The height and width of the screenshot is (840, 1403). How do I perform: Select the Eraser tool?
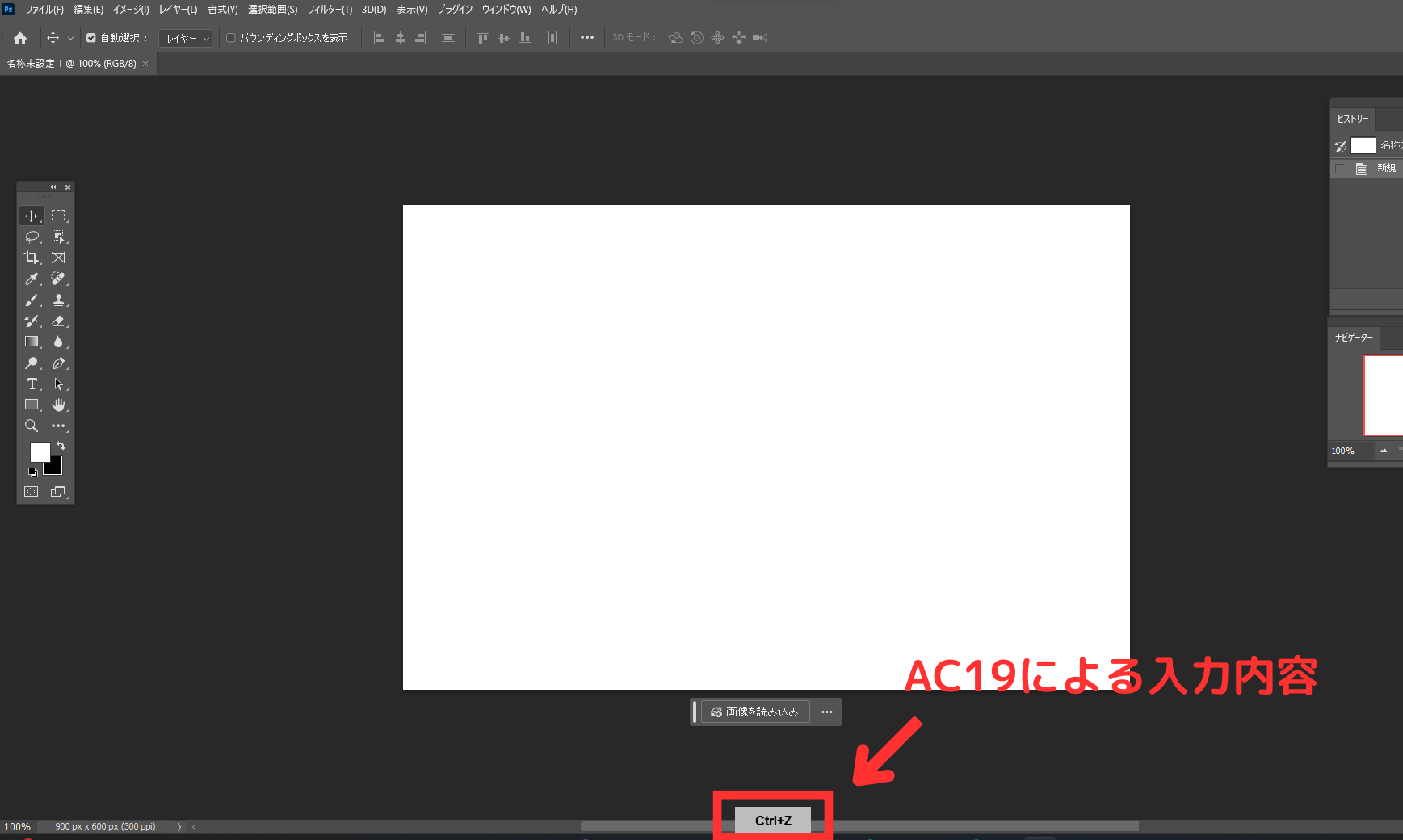tap(59, 321)
